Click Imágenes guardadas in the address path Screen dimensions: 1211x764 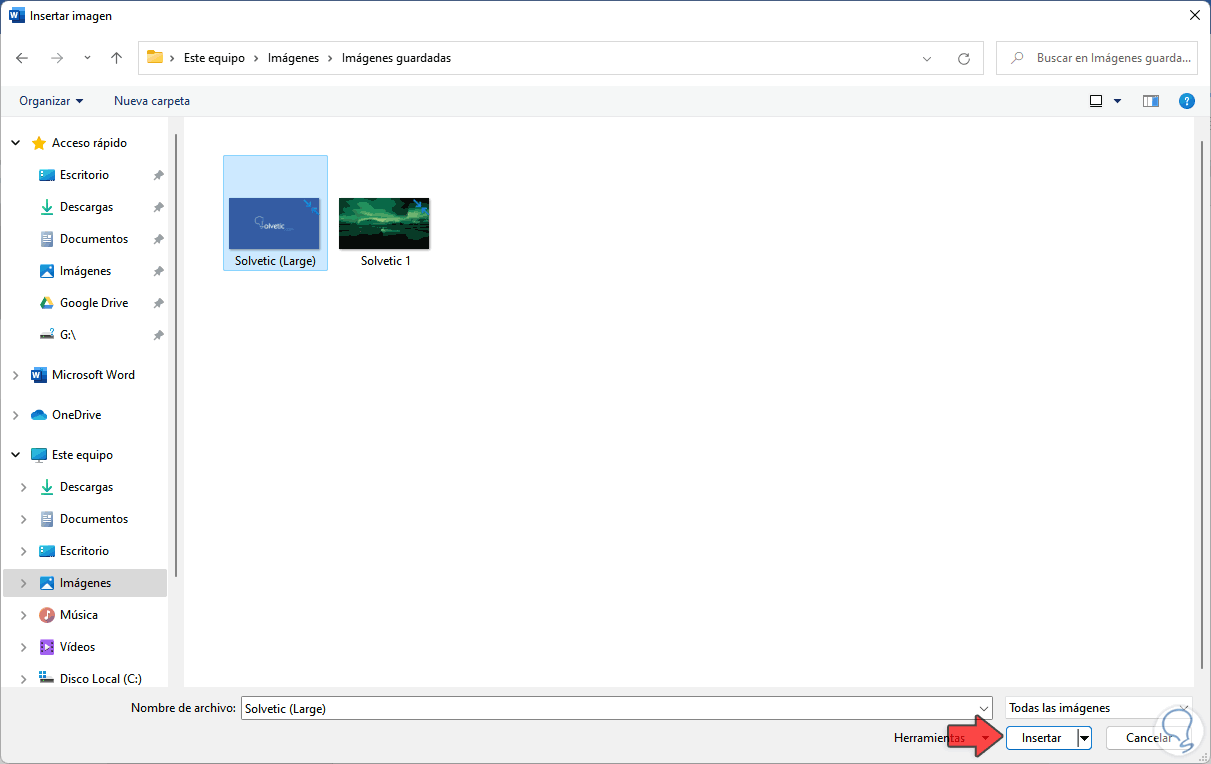coord(396,58)
